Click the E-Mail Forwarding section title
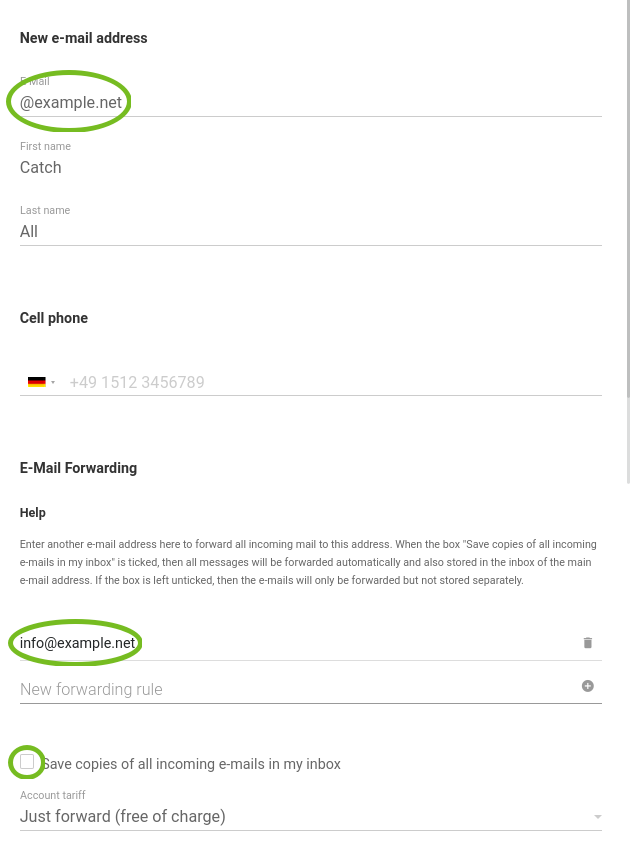The width and height of the screenshot is (631, 852). coord(78,468)
